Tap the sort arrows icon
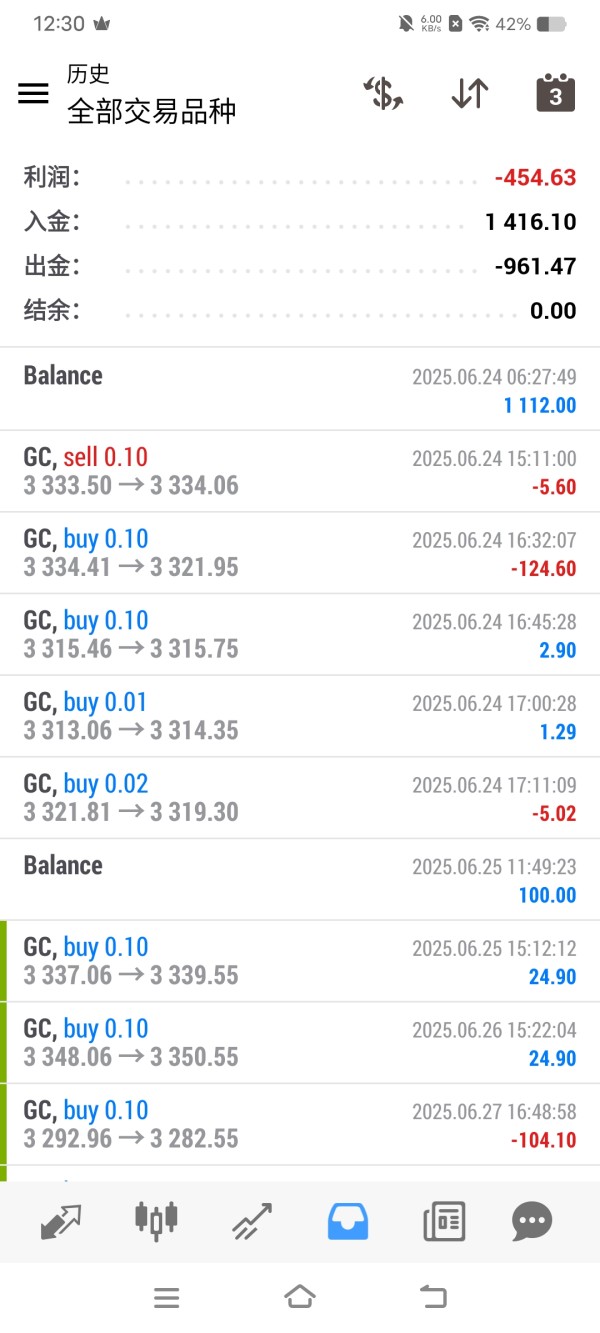This screenshot has width=600, height=1333. coord(469,93)
